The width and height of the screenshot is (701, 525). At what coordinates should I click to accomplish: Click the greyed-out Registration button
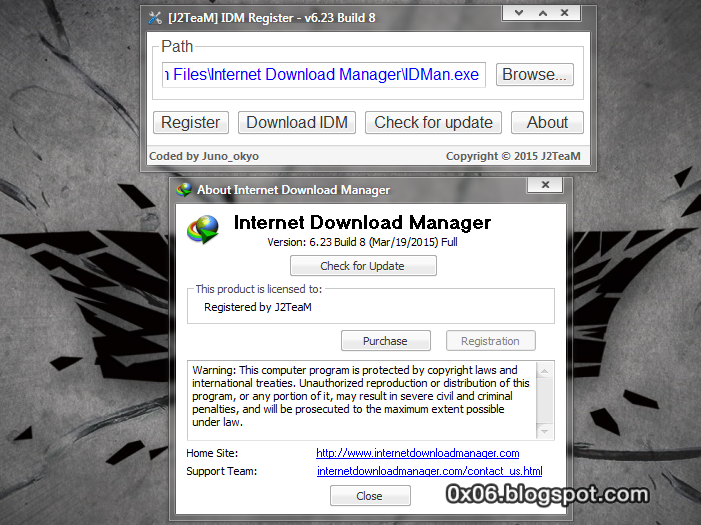490,341
